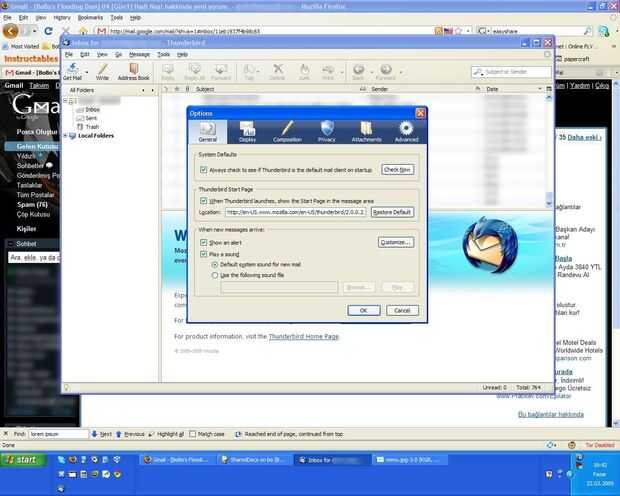Click Get Mail in Thunderbird toolbar

coord(73,71)
